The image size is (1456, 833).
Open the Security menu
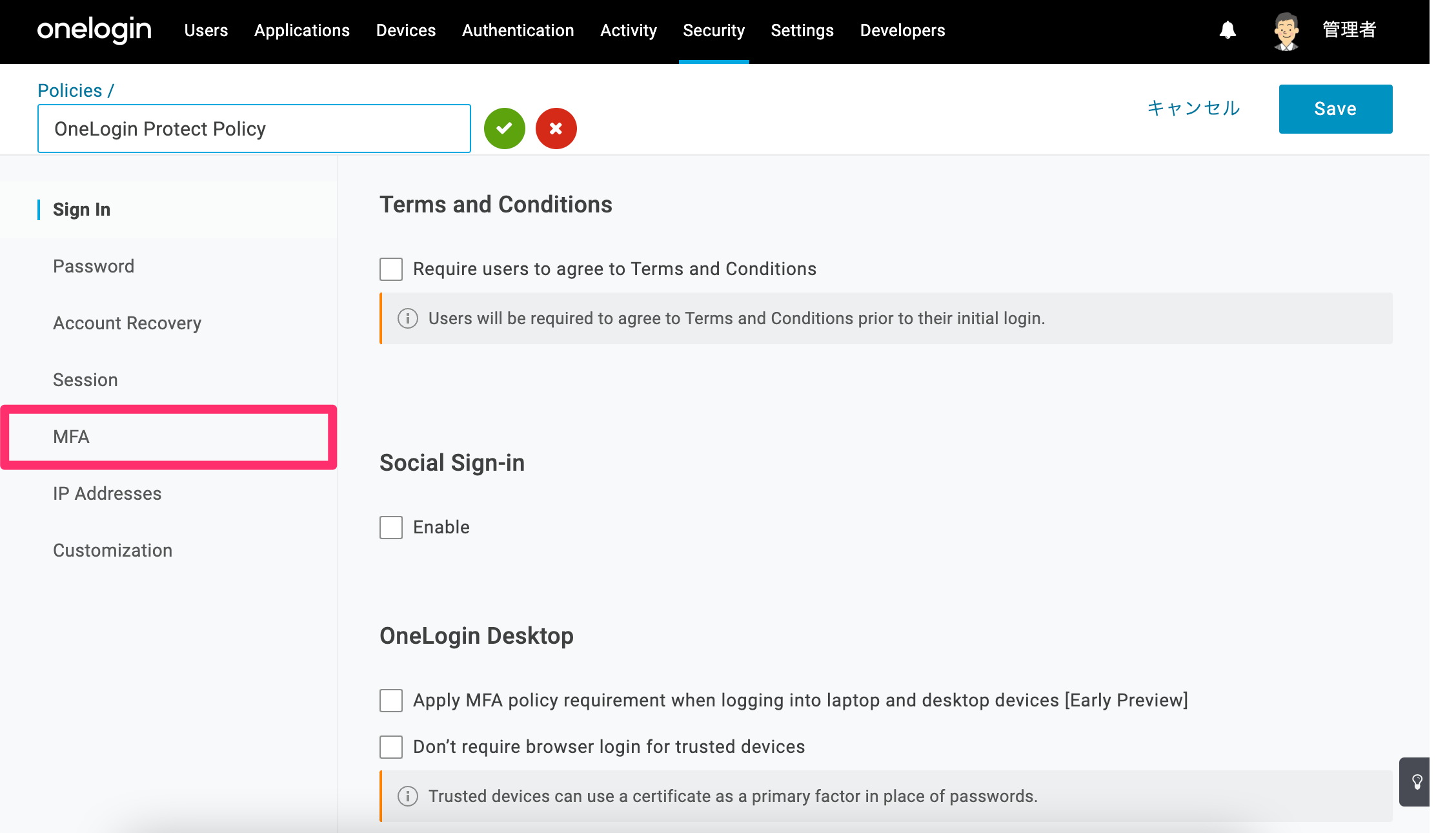coord(714,30)
